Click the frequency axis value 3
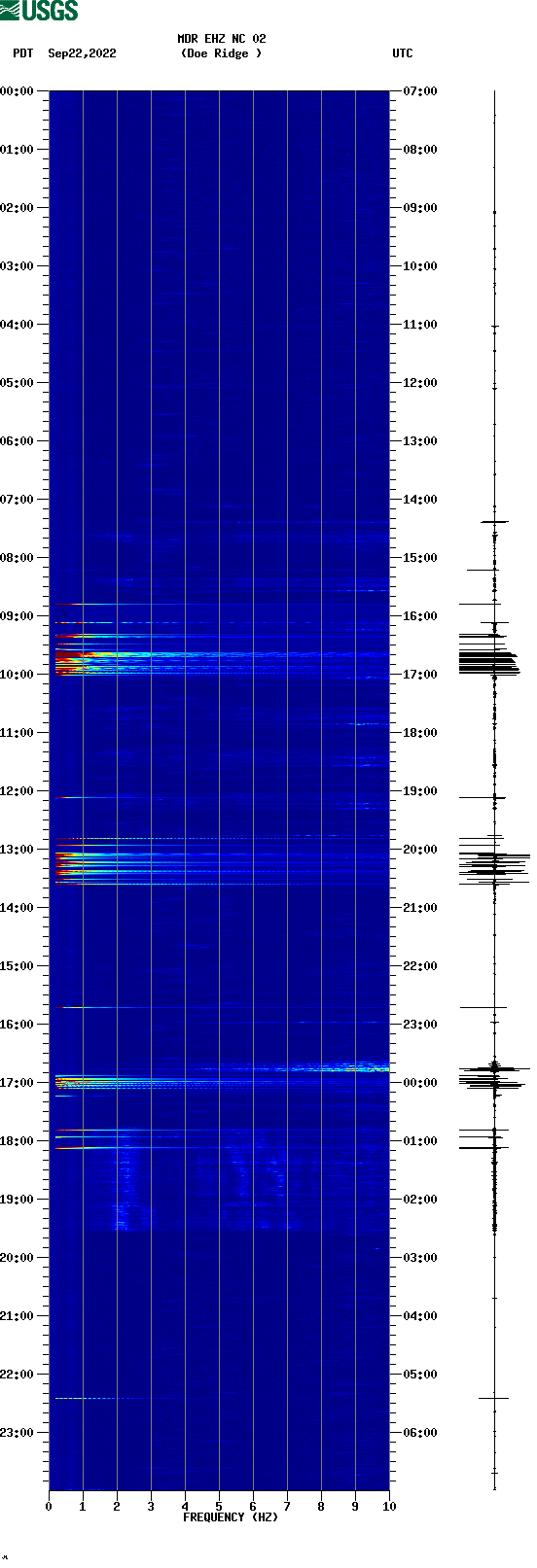 click(x=151, y=1507)
